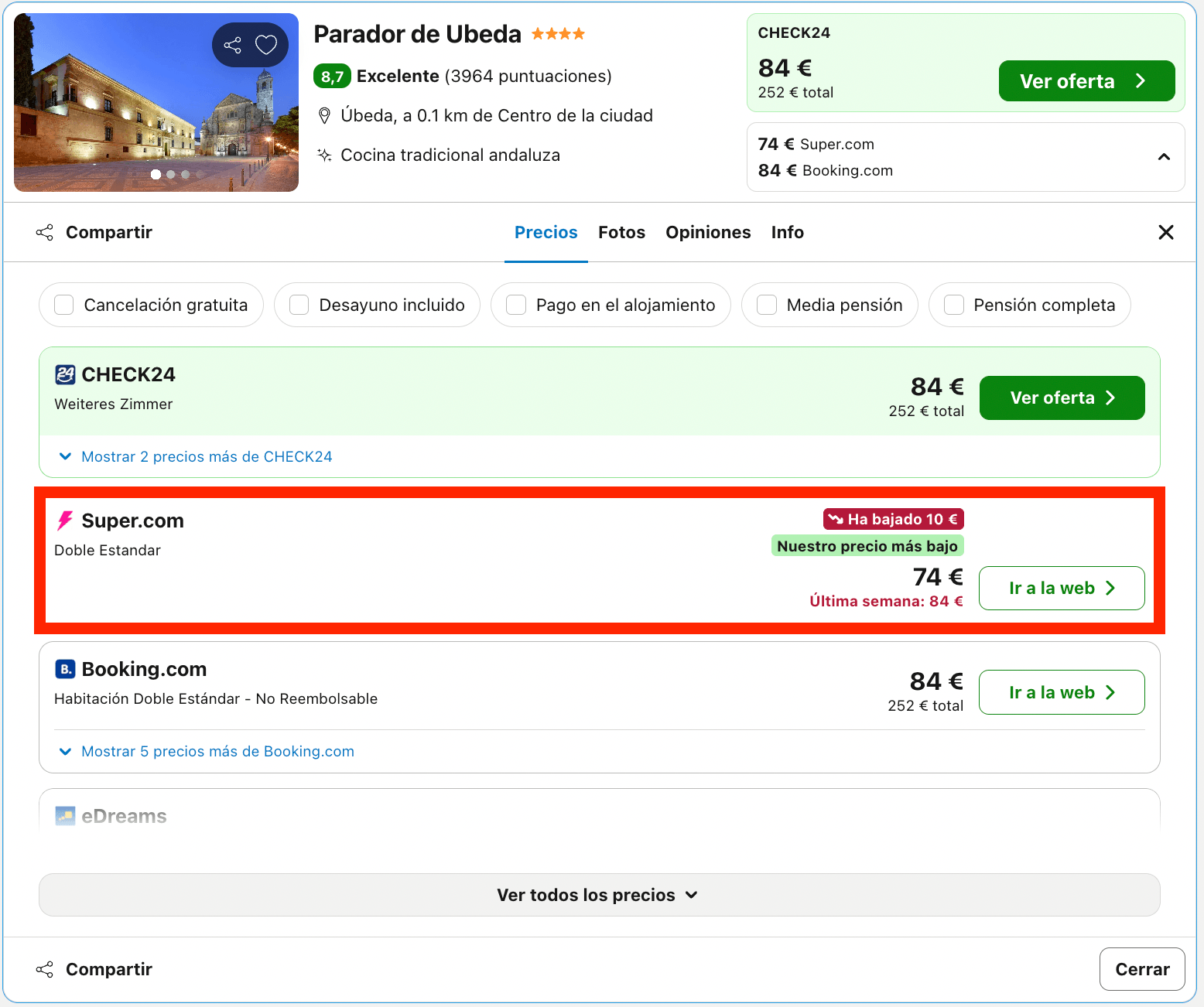Click the Doble Estandar room label
This screenshot has height=1007, width=1204.
[x=108, y=550]
